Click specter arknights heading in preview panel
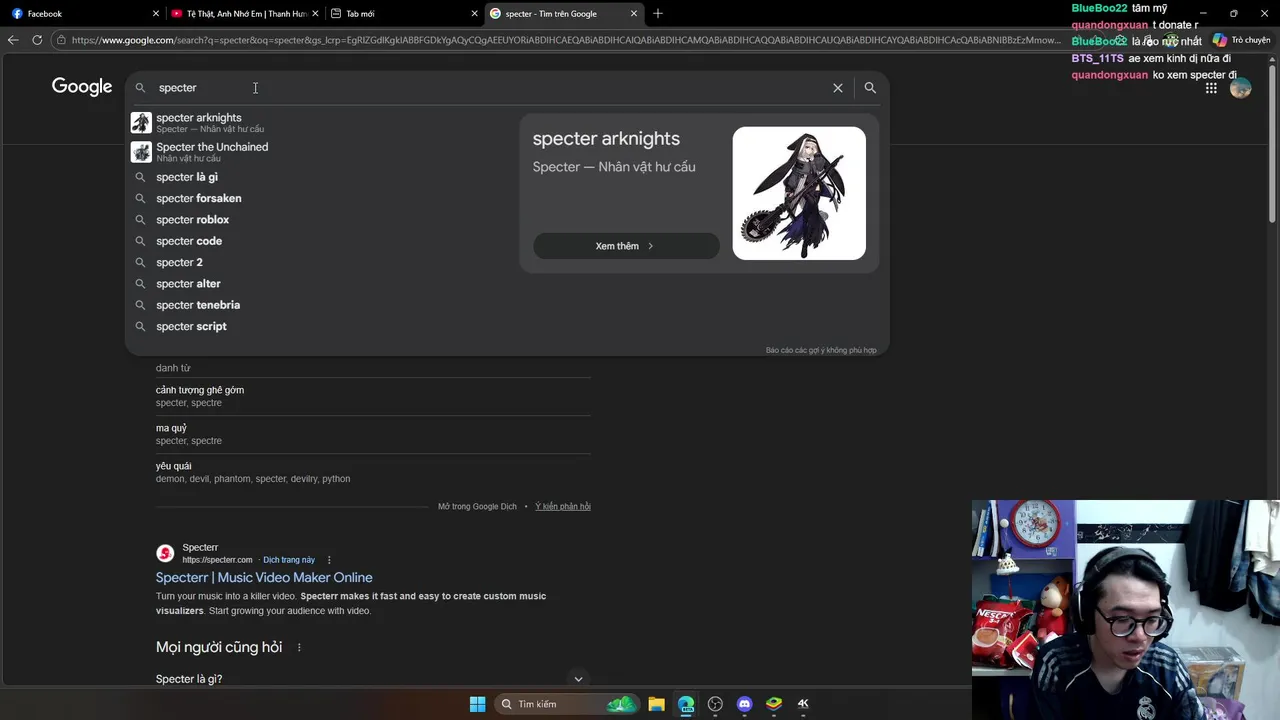Screen dimensions: 1280x720 [x=606, y=139]
